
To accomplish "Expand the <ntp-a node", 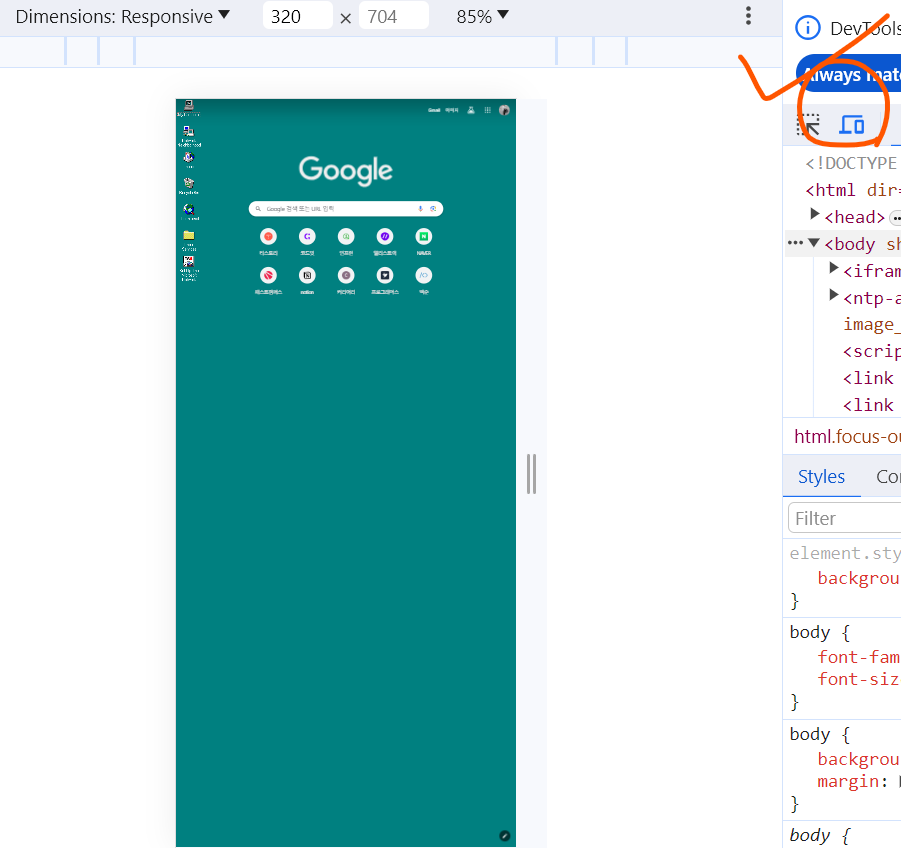I will (x=834, y=295).
